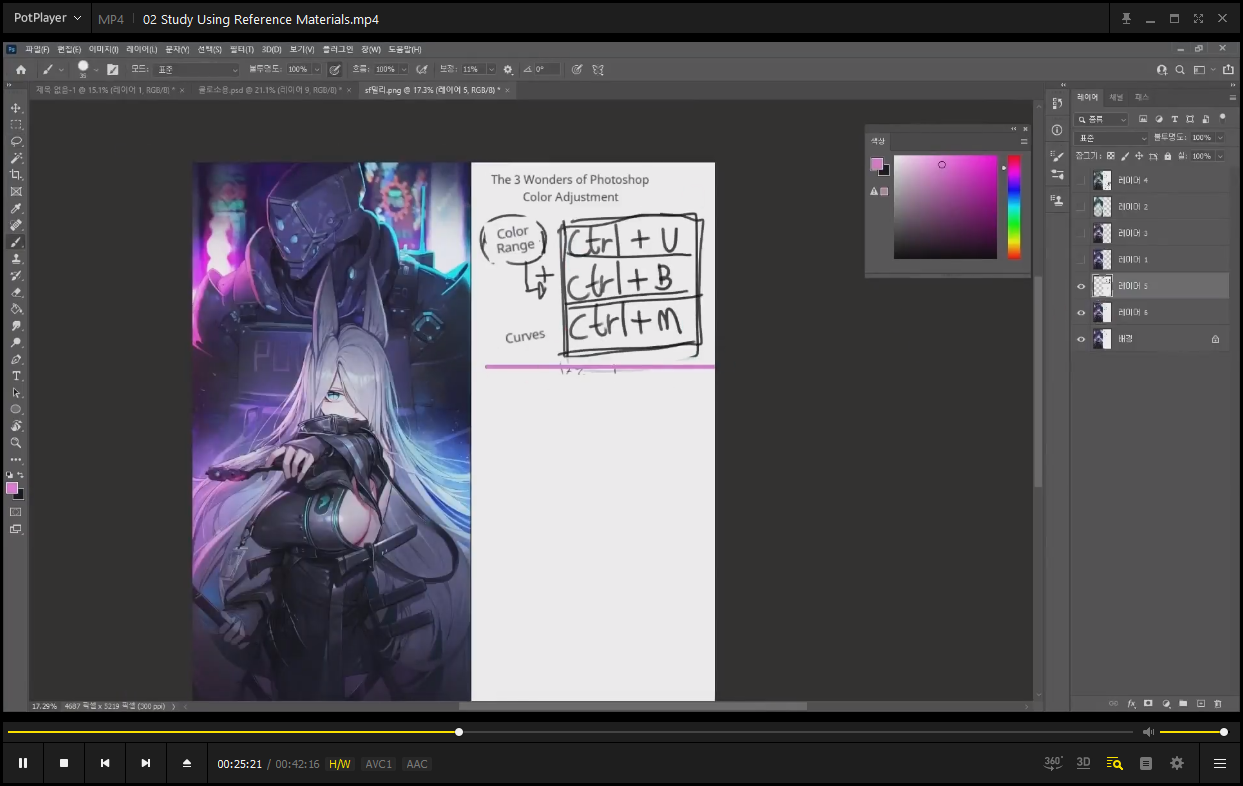The image size is (1243, 786).
Task: Open the brush settings panel toggle icon
Action: point(112,69)
